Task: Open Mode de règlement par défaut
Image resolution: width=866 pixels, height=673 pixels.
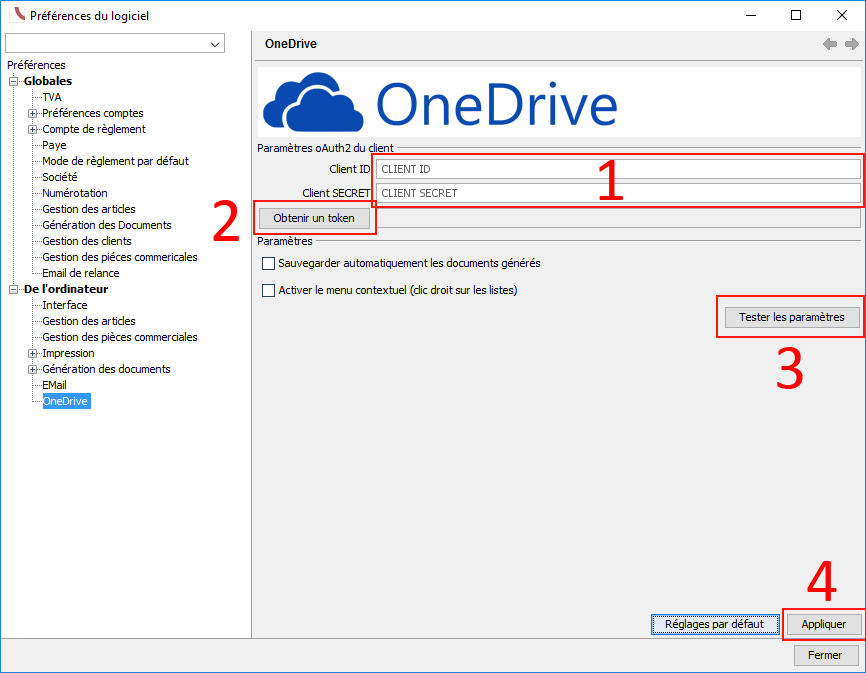Action: 115,161
